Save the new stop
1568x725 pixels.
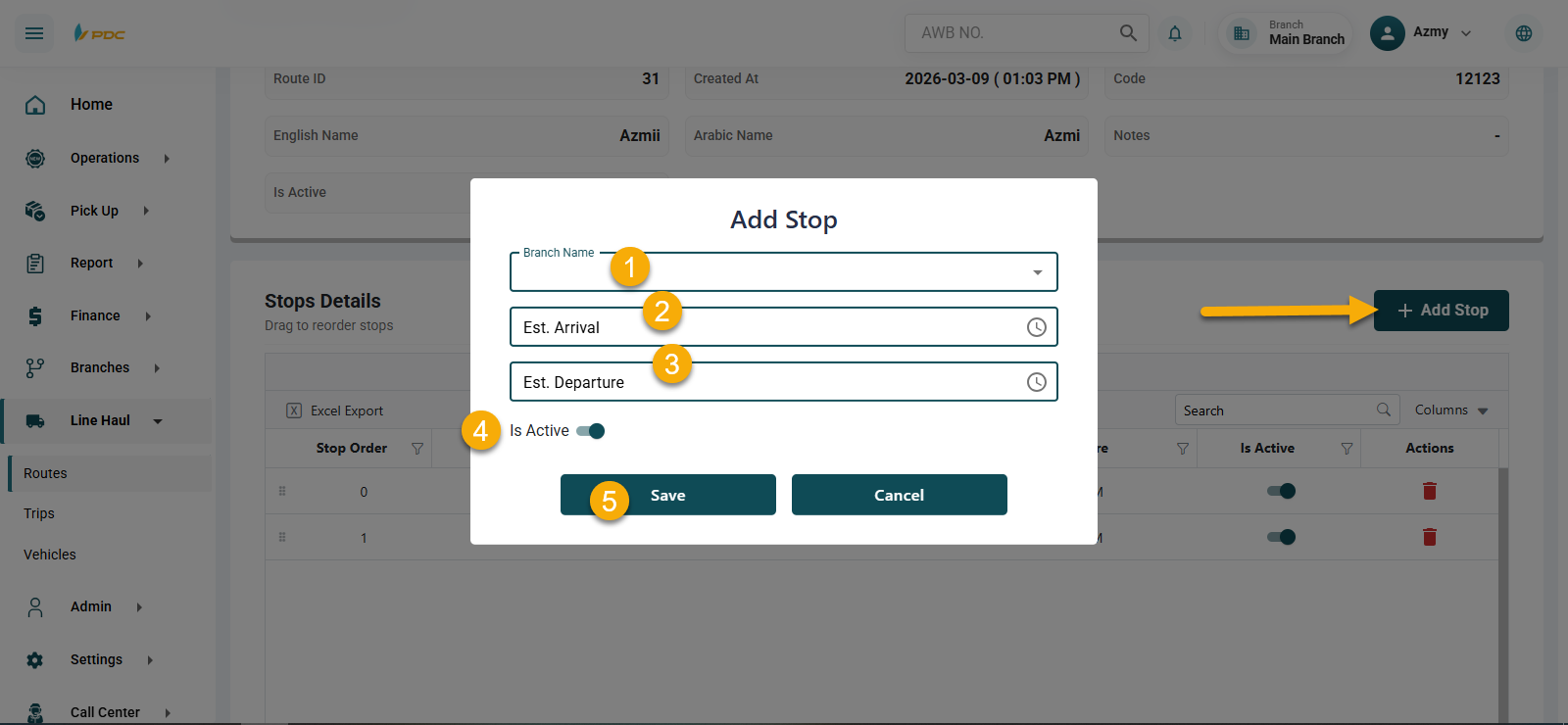[x=668, y=495]
